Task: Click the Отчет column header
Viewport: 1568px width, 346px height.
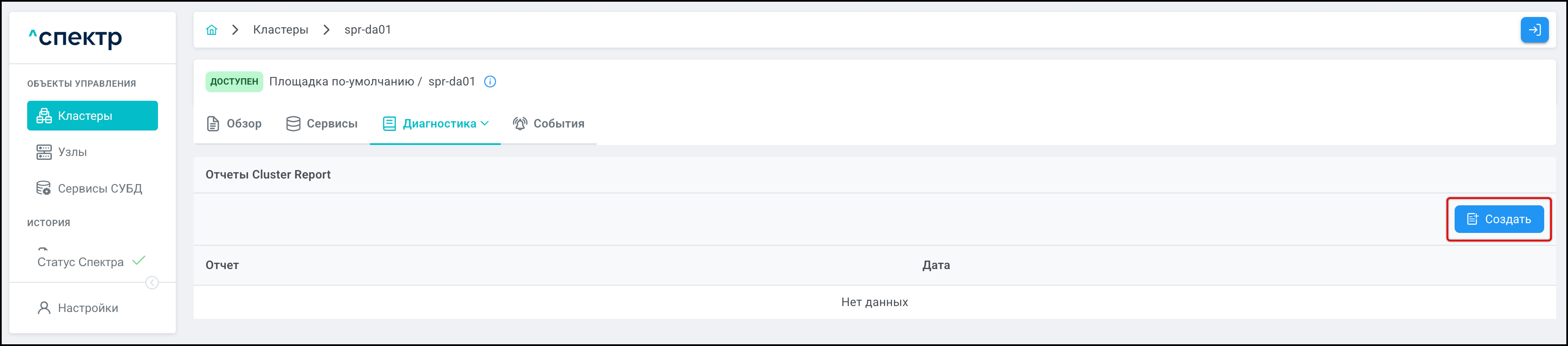Action: [x=222, y=265]
